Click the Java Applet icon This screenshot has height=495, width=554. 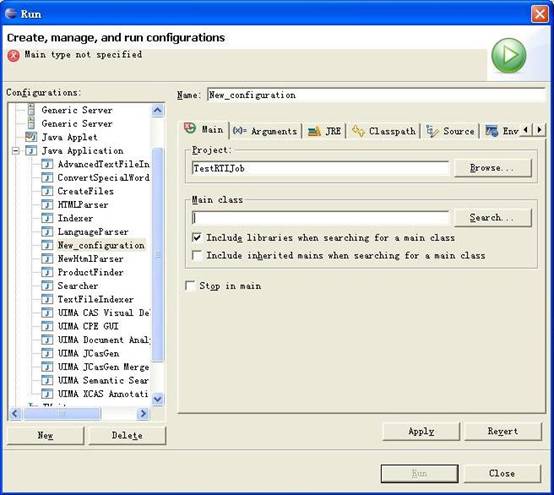(31, 137)
